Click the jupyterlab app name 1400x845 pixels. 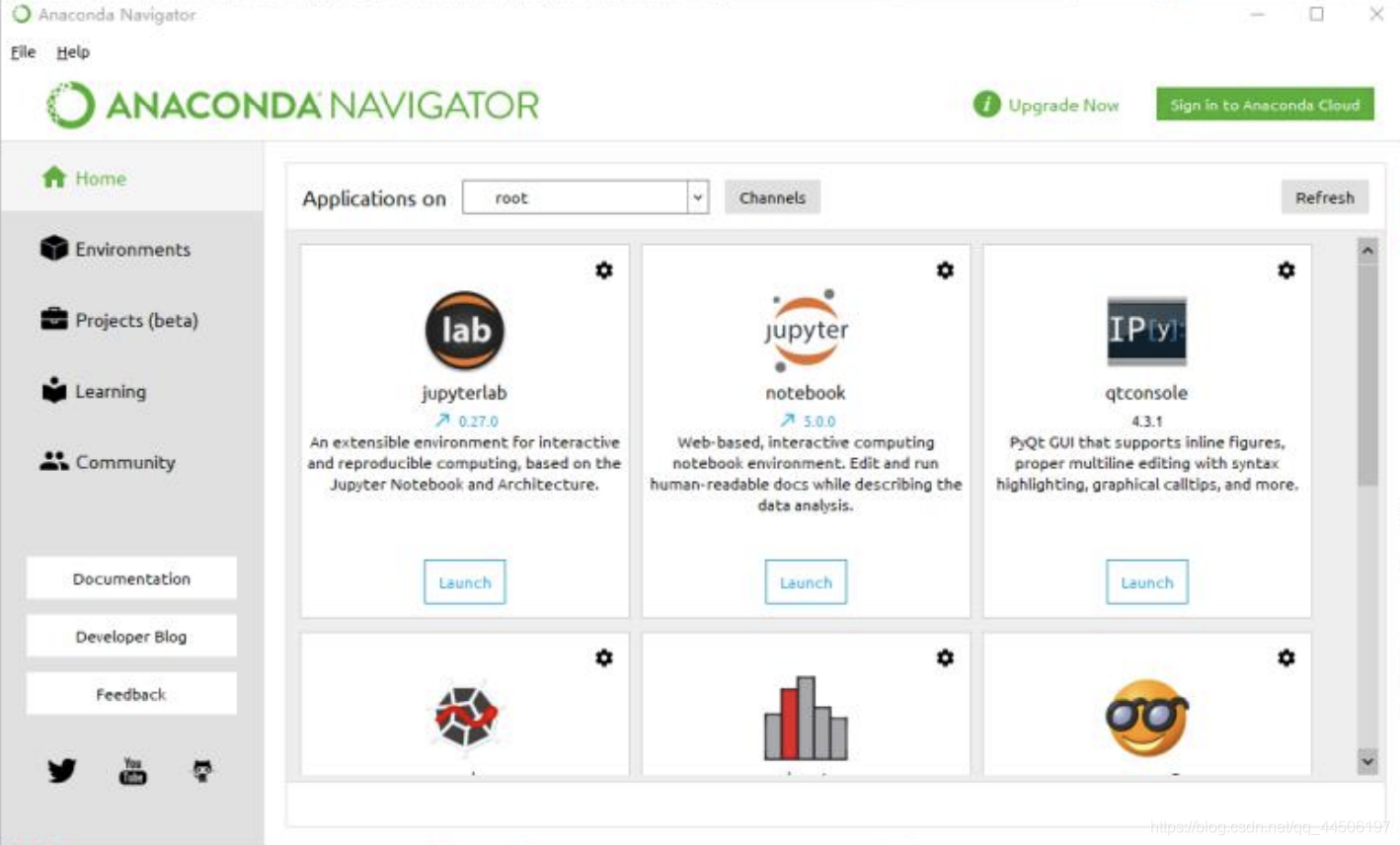click(465, 393)
